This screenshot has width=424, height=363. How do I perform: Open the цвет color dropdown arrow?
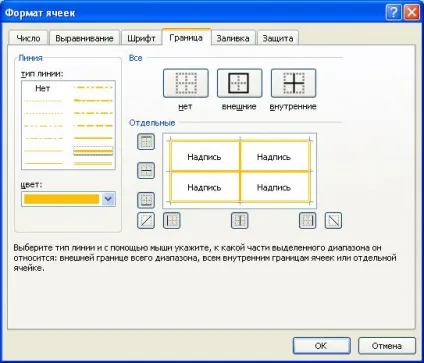pyautogui.click(x=108, y=199)
